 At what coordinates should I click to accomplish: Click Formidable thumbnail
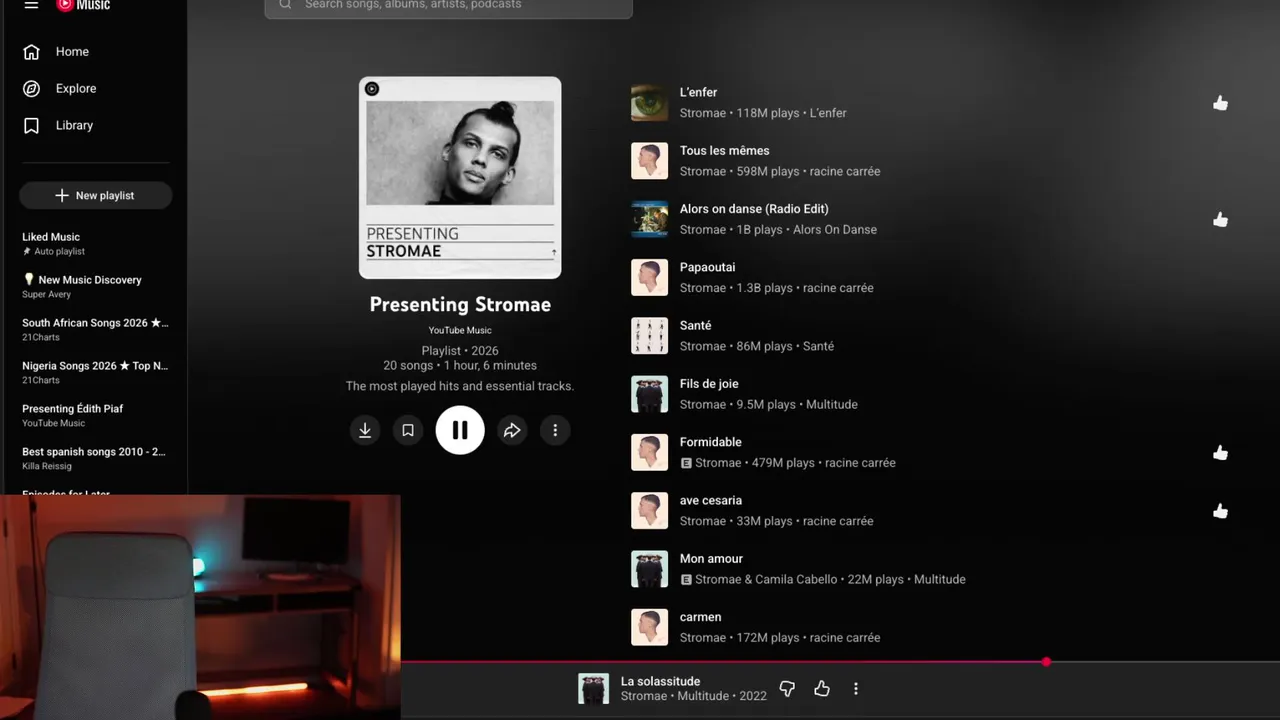649,453
